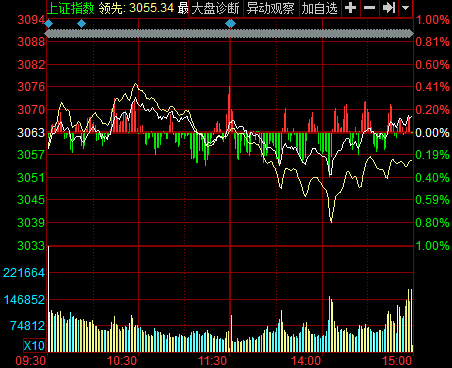This screenshot has width=452, height=368.
Task: Click the 221664 volume axis label
Action: point(24,273)
